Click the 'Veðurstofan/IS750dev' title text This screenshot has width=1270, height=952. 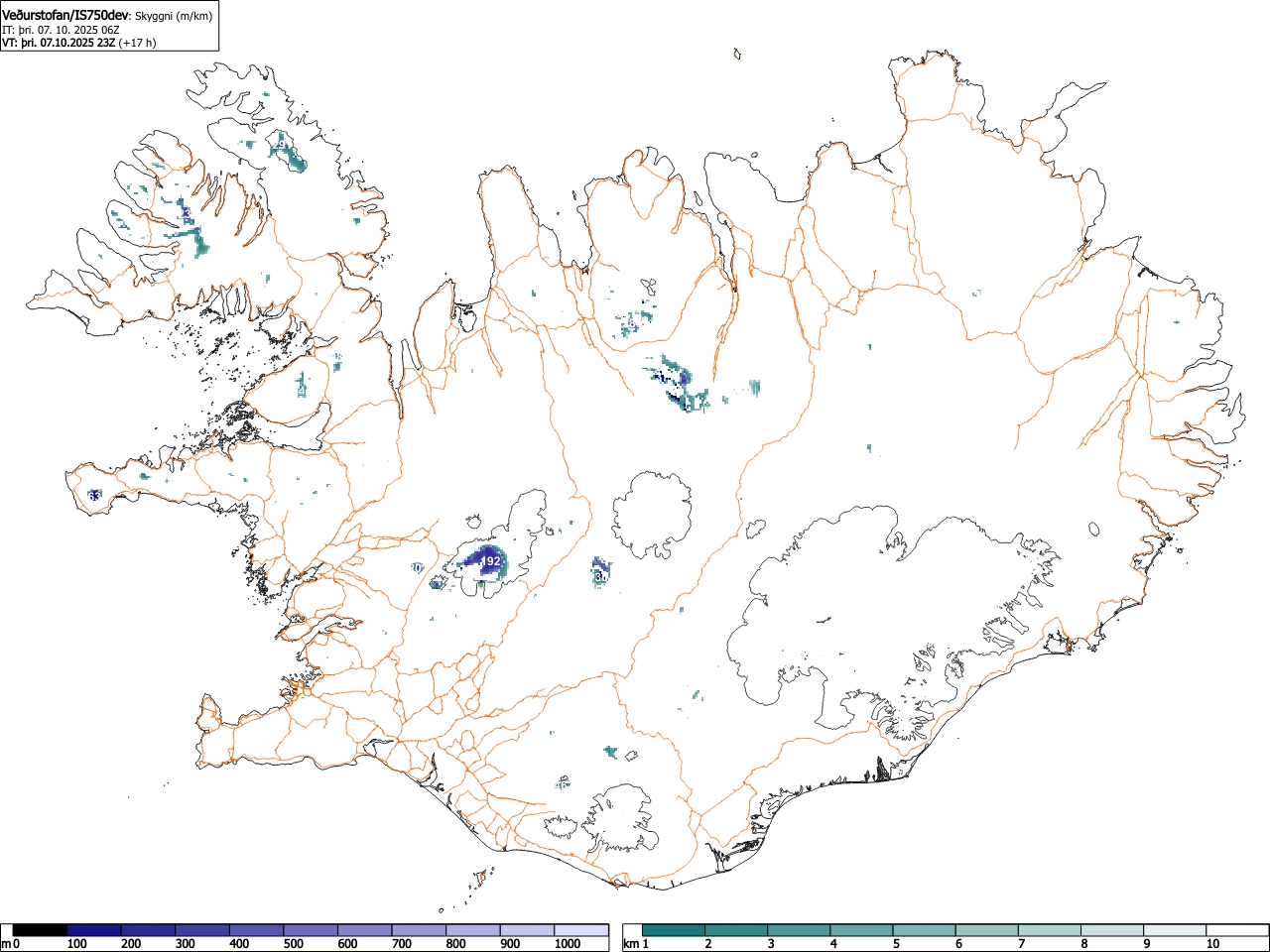click(64, 15)
